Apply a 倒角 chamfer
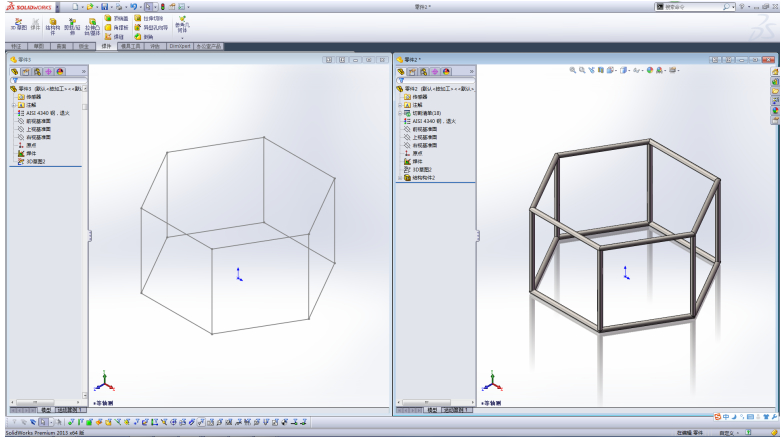The width and height of the screenshot is (781, 437). click(x=144, y=37)
